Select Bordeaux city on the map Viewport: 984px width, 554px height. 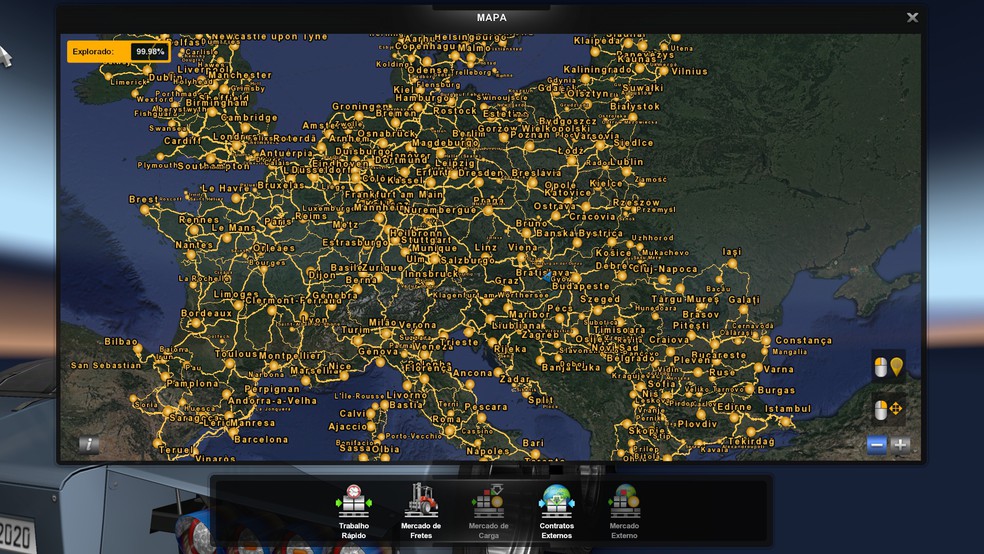tap(206, 313)
